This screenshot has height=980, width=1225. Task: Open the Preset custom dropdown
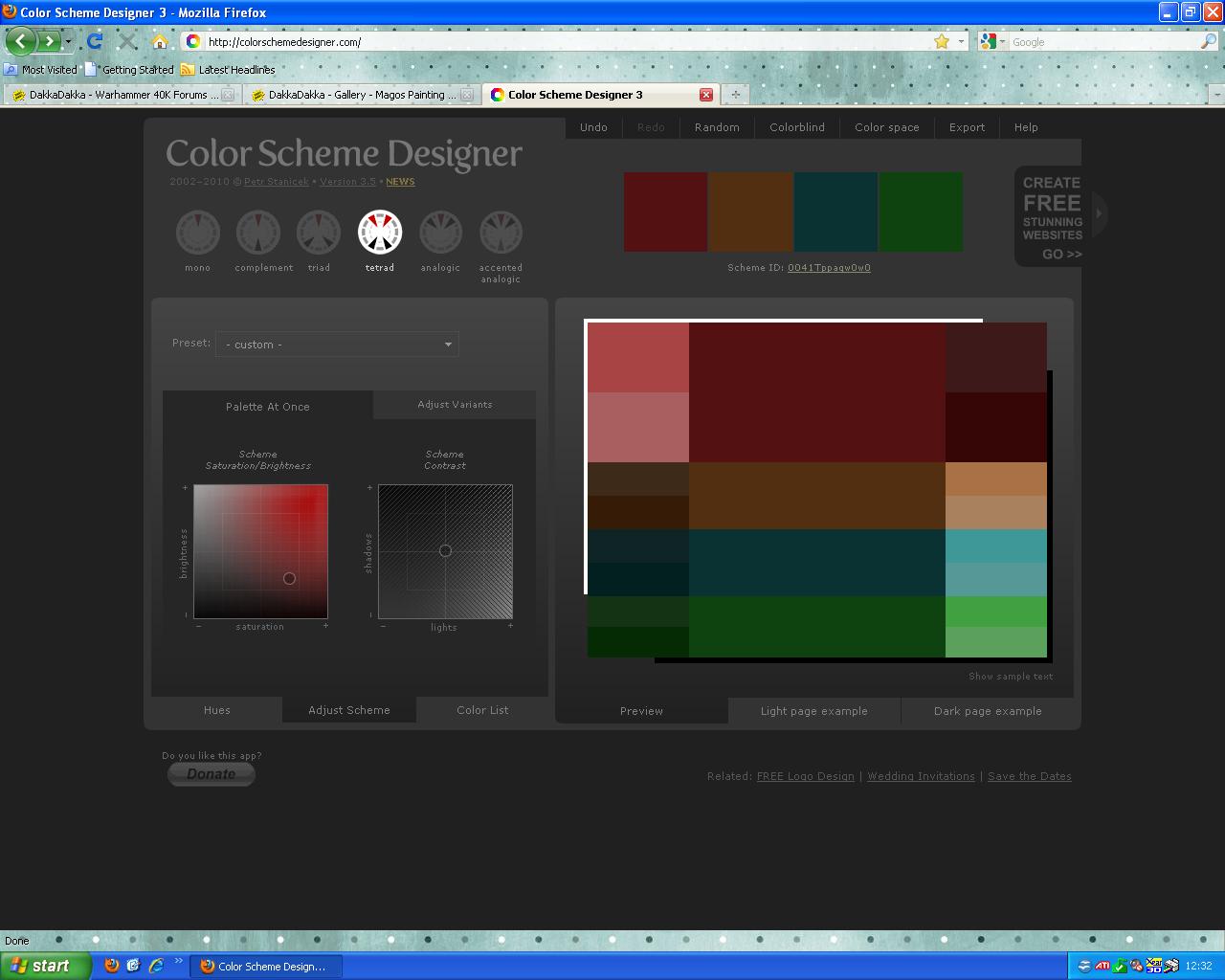(x=337, y=345)
